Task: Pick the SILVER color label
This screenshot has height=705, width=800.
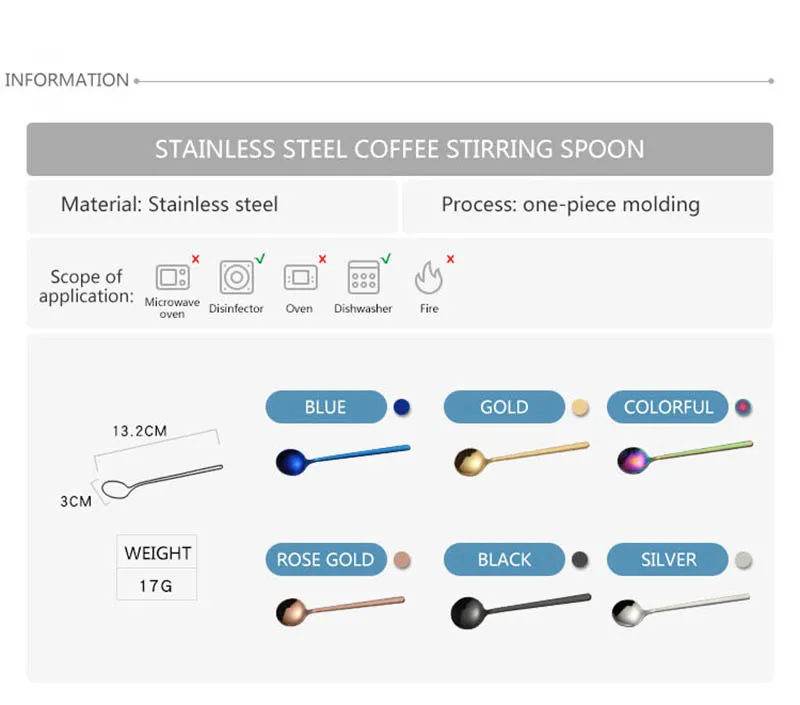Action: click(667, 560)
